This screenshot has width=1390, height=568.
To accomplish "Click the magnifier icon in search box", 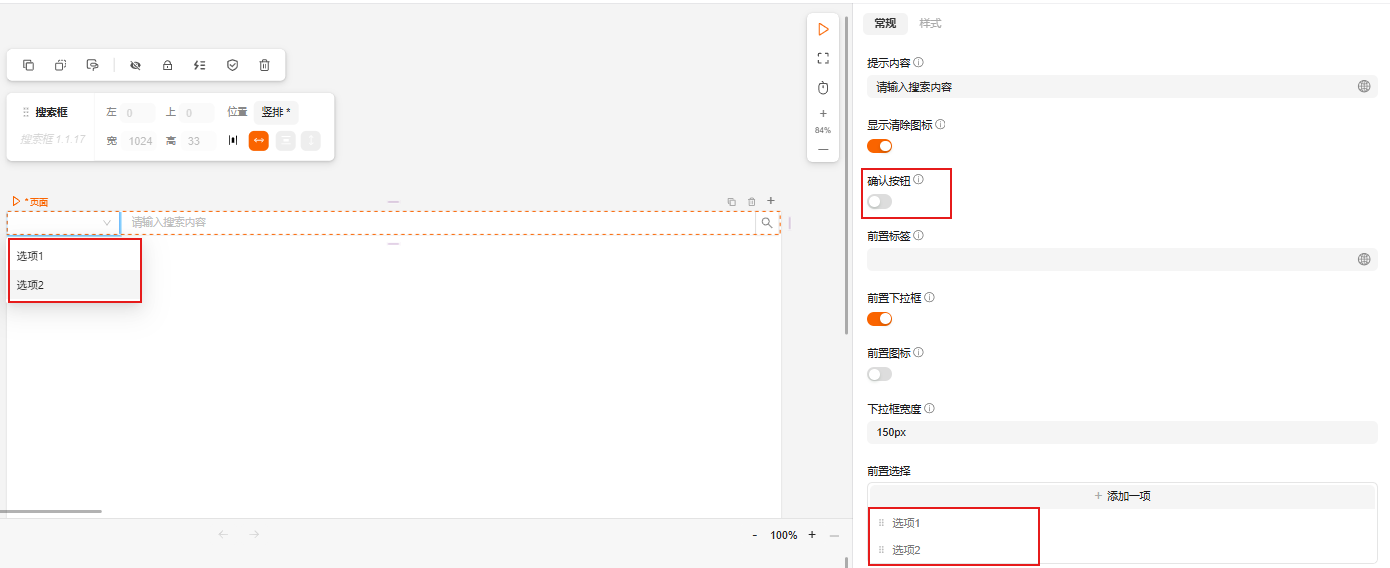I will [767, 222].
